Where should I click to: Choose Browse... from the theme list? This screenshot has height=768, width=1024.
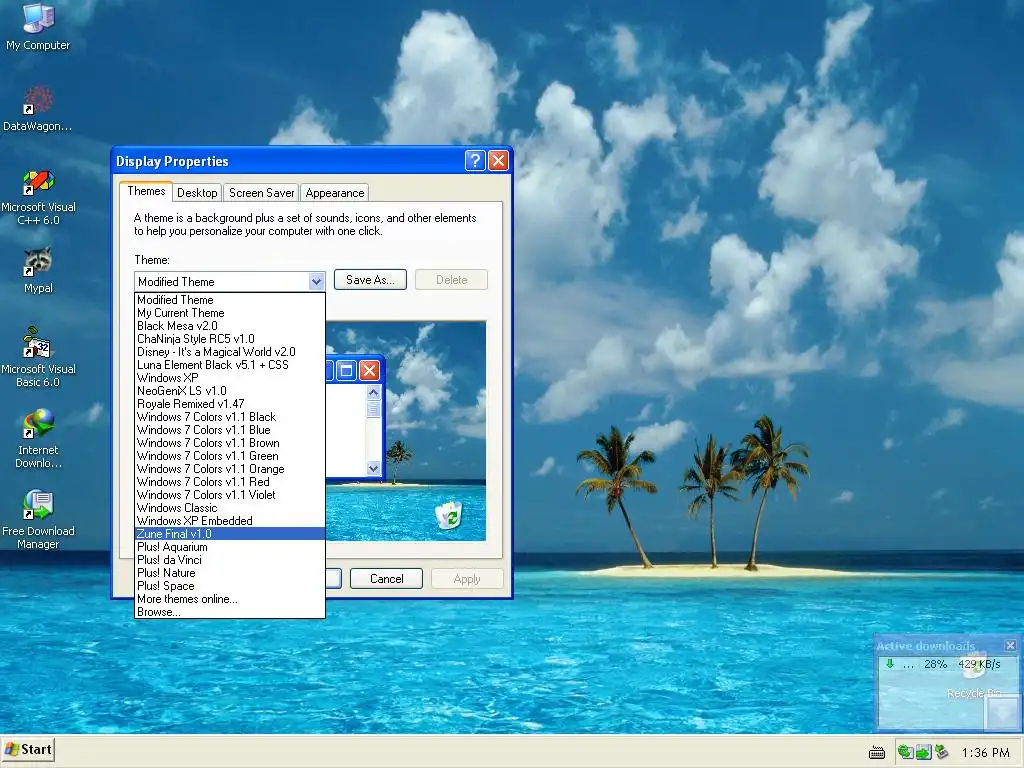(x=230, y=612)
